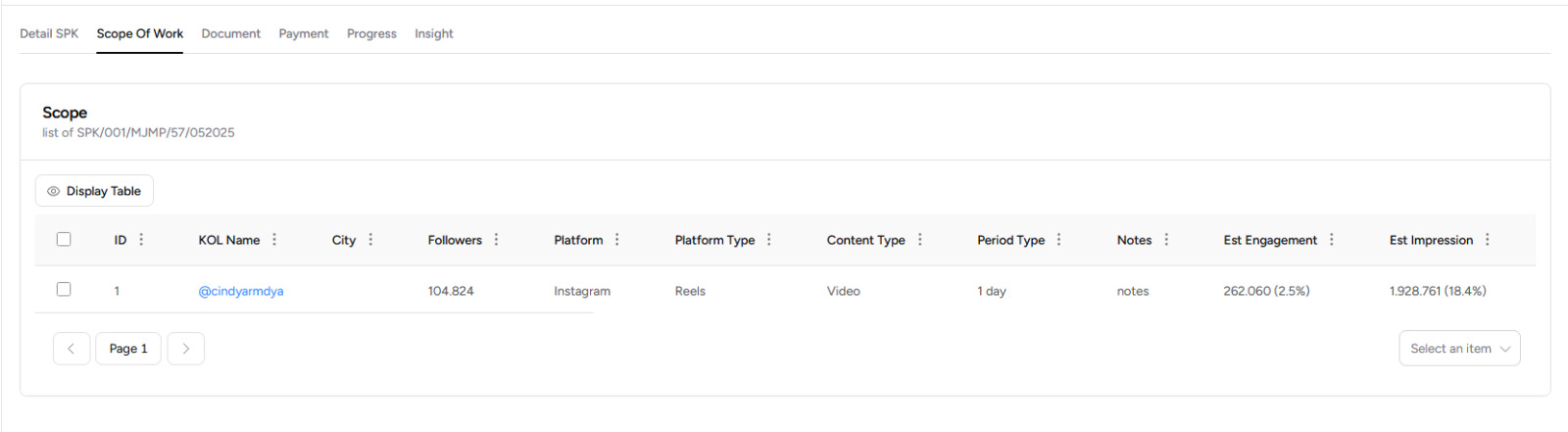
Task: Expand the Select an item dropdown
Action: click(x=1459, y=349)
